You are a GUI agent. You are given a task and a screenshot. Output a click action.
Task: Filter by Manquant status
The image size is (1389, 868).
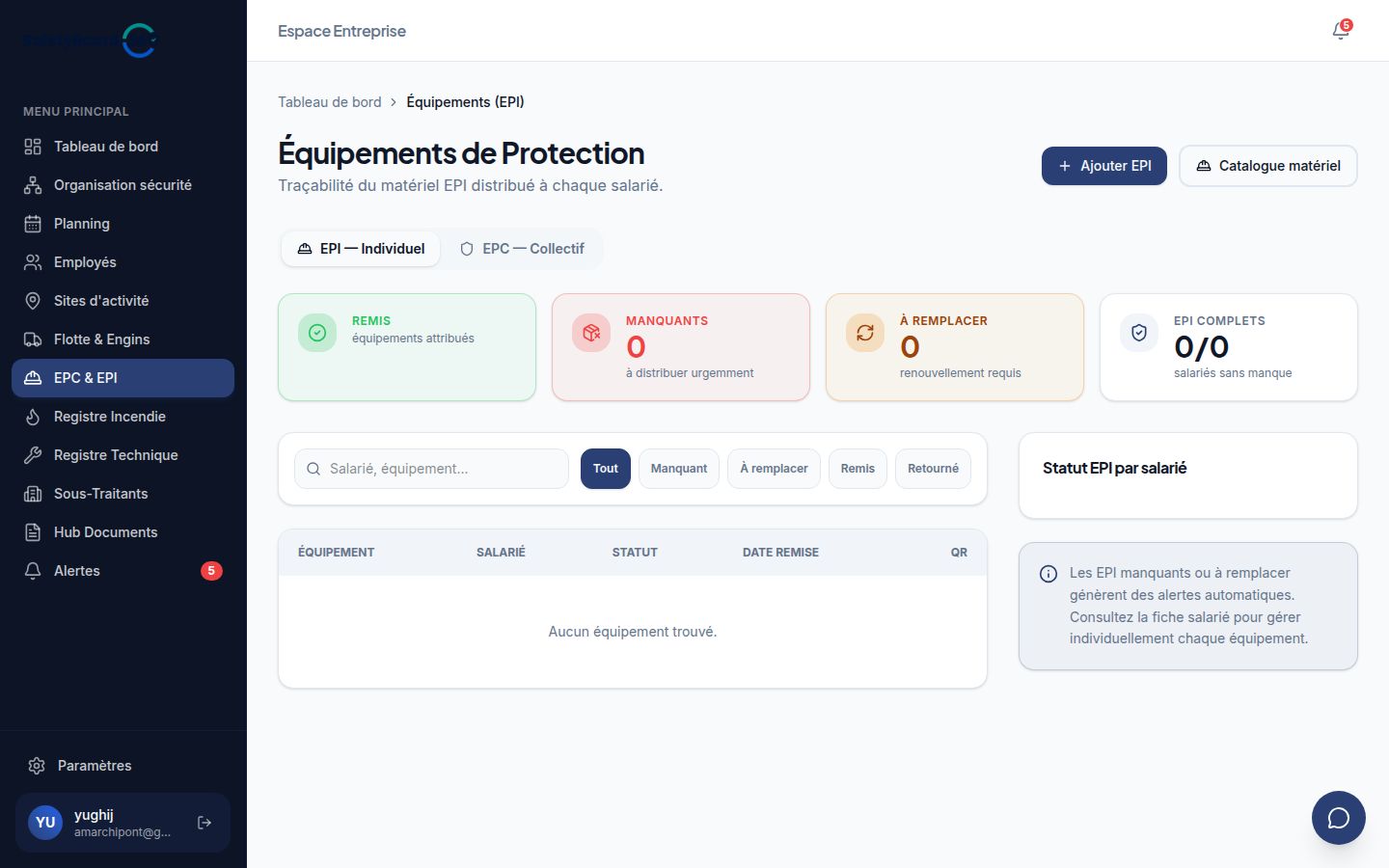[679, 469]
